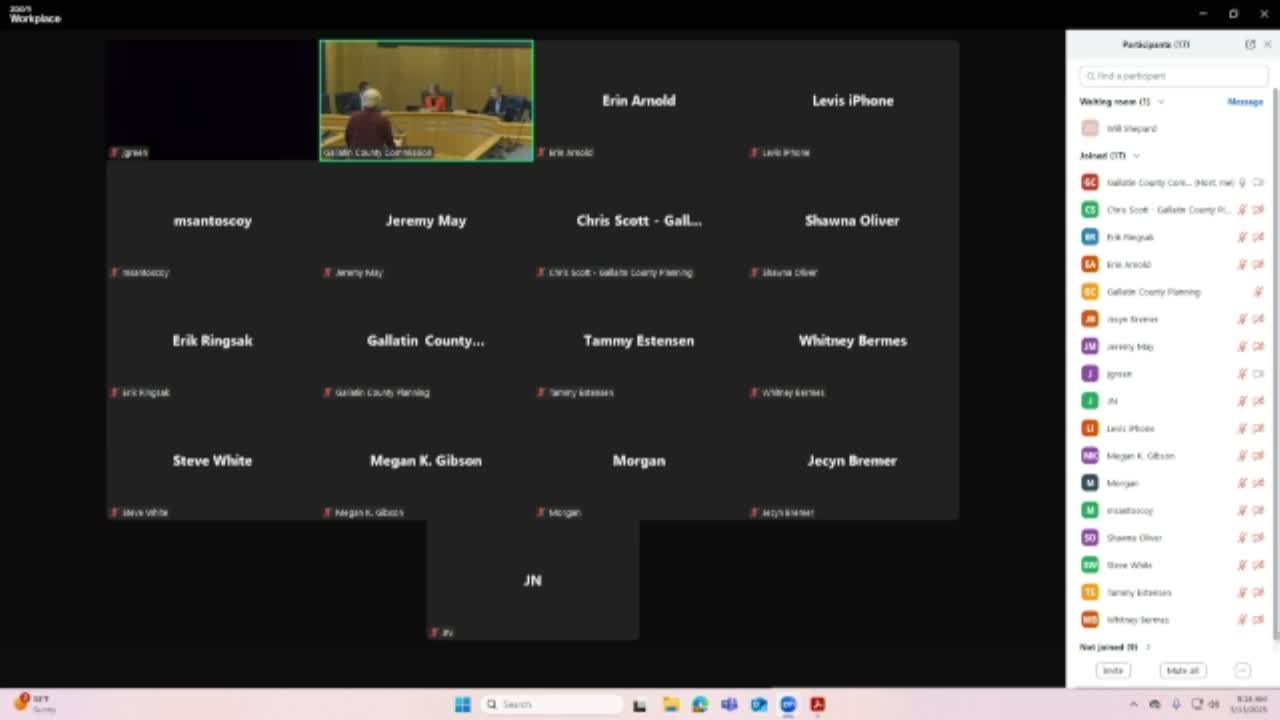Click Will Shepard's avatar in waiting room
The height and width of the screenshot is (720, 1280).
tap(1090, 128)
